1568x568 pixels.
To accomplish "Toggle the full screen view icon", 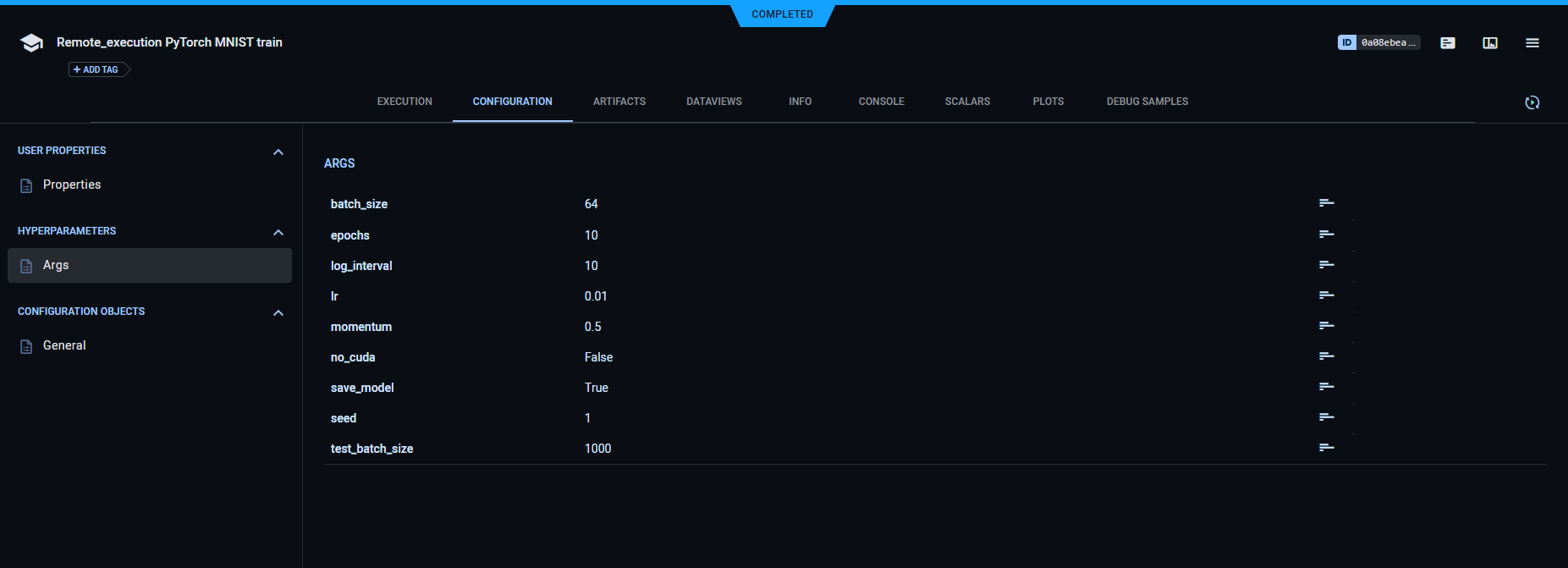I will (1489, 43).
